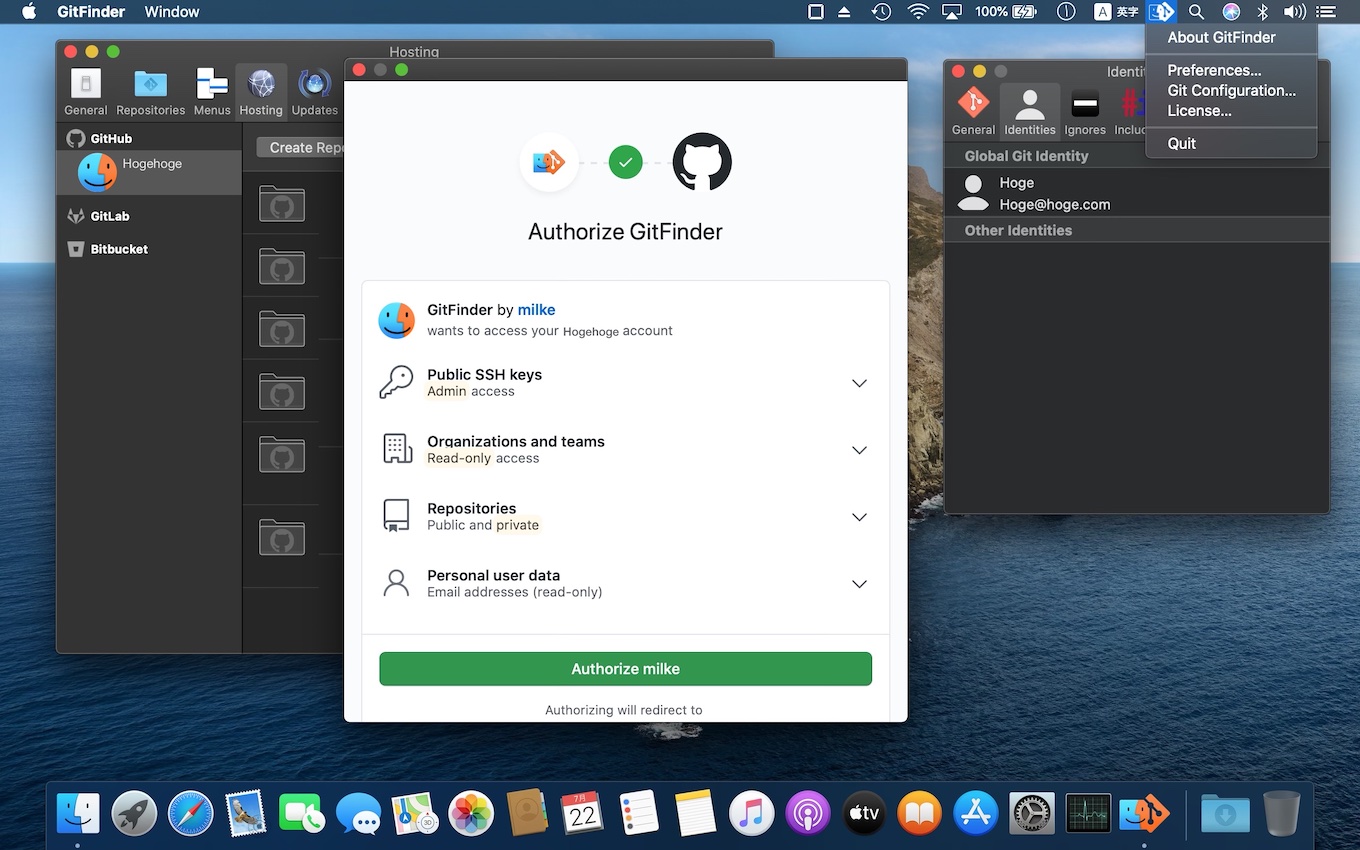
Task: Open the Downloads folder in the Dock
Action: click(x=1225, y=812)
